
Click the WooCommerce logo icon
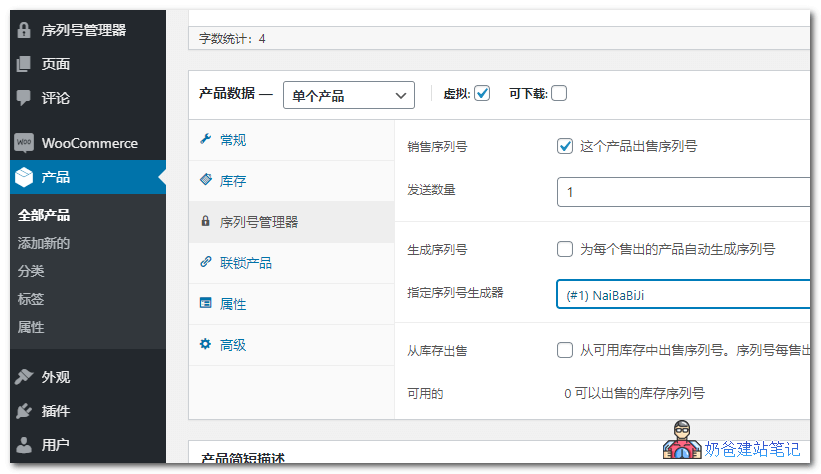tap(24, 143)
